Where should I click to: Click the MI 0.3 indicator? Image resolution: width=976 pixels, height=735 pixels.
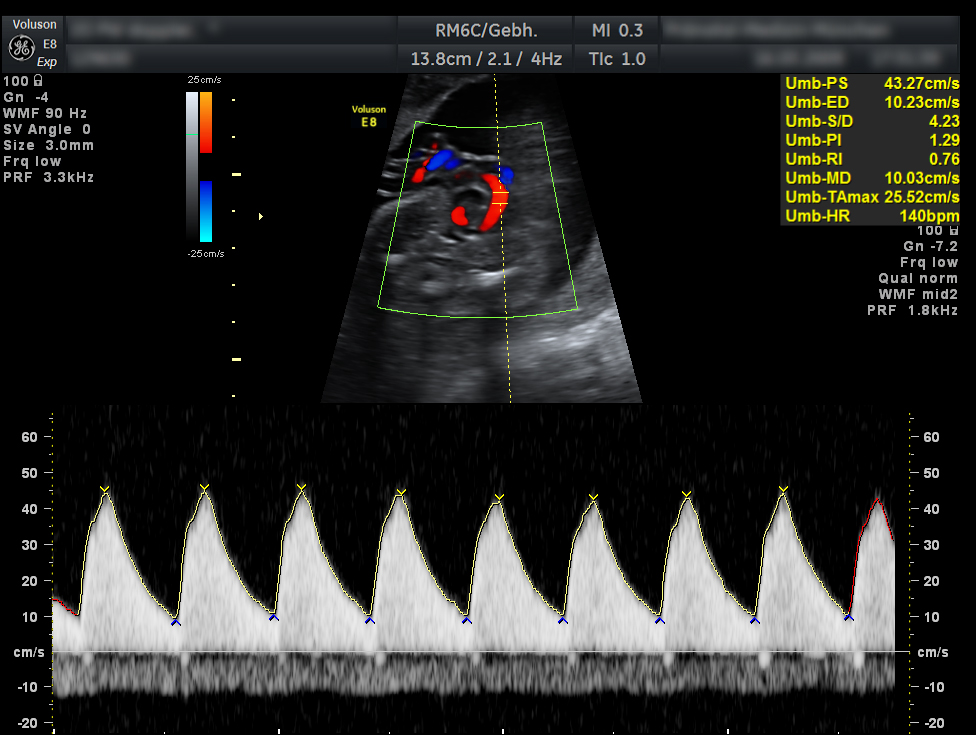(618, 30)
